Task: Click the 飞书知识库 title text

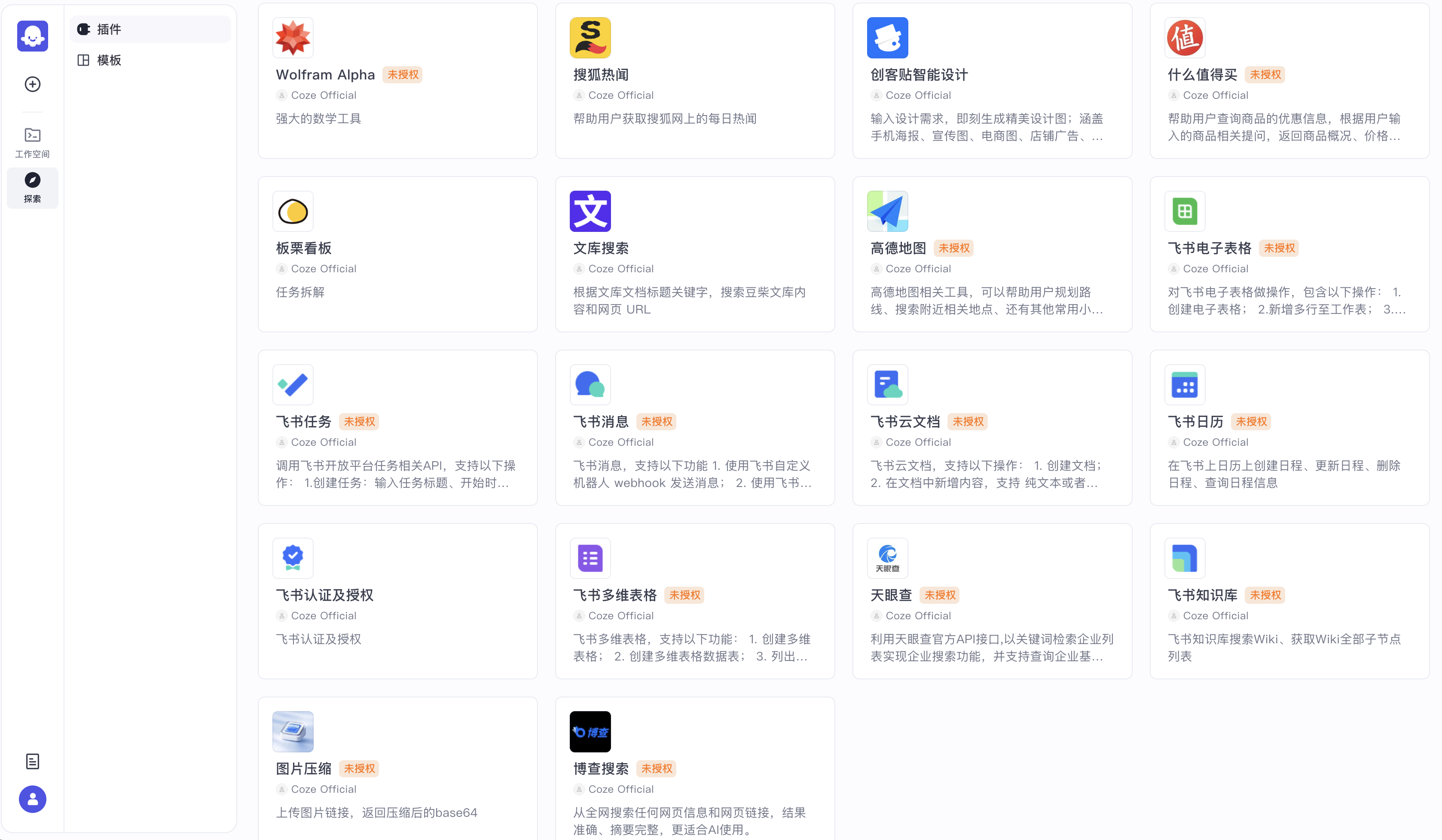Action: [1202, 595]
